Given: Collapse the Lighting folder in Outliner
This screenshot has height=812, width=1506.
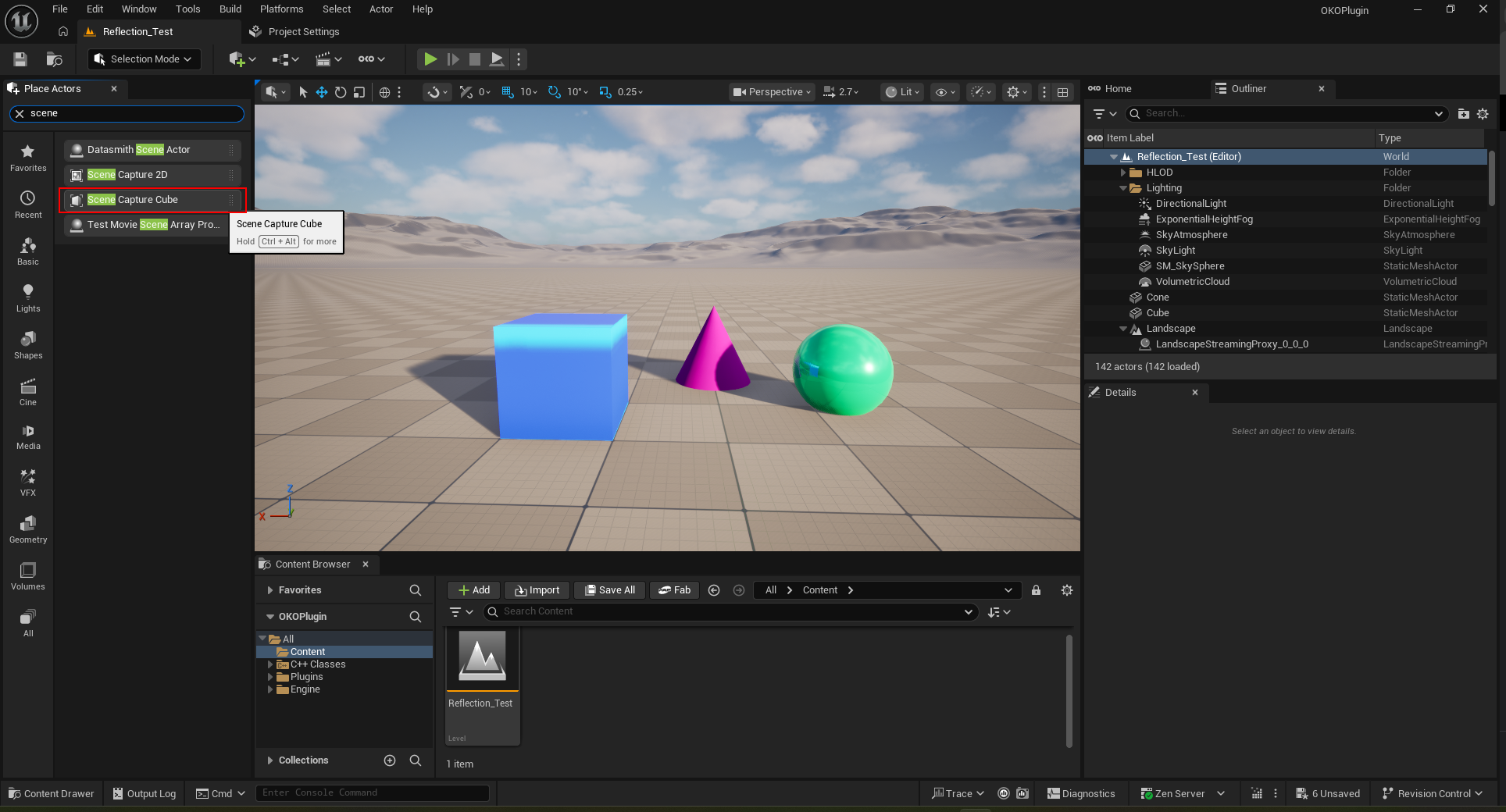Looking at the screenshot, I should tap(1123, 188).
